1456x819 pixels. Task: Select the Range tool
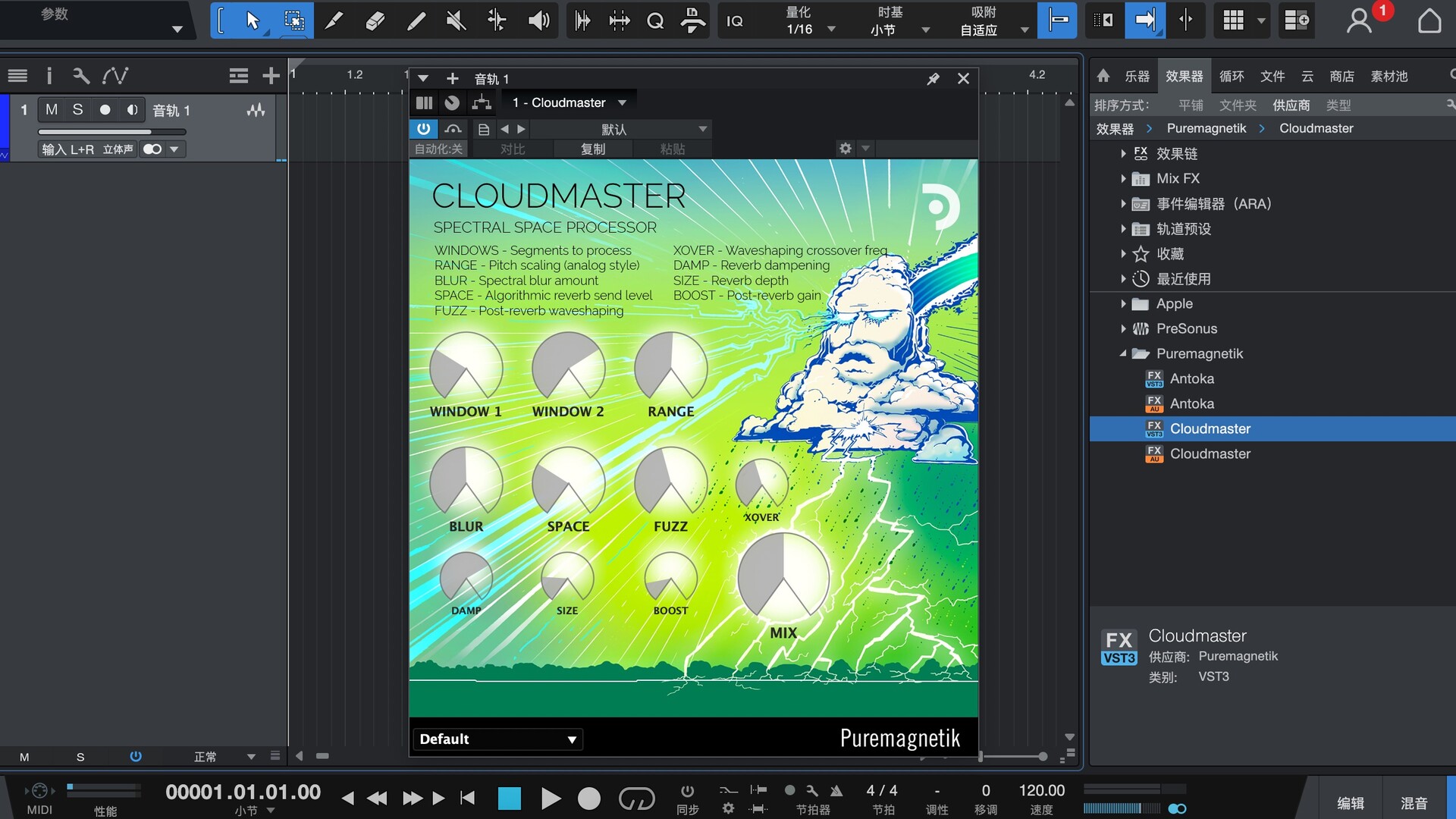coord(293,20)
